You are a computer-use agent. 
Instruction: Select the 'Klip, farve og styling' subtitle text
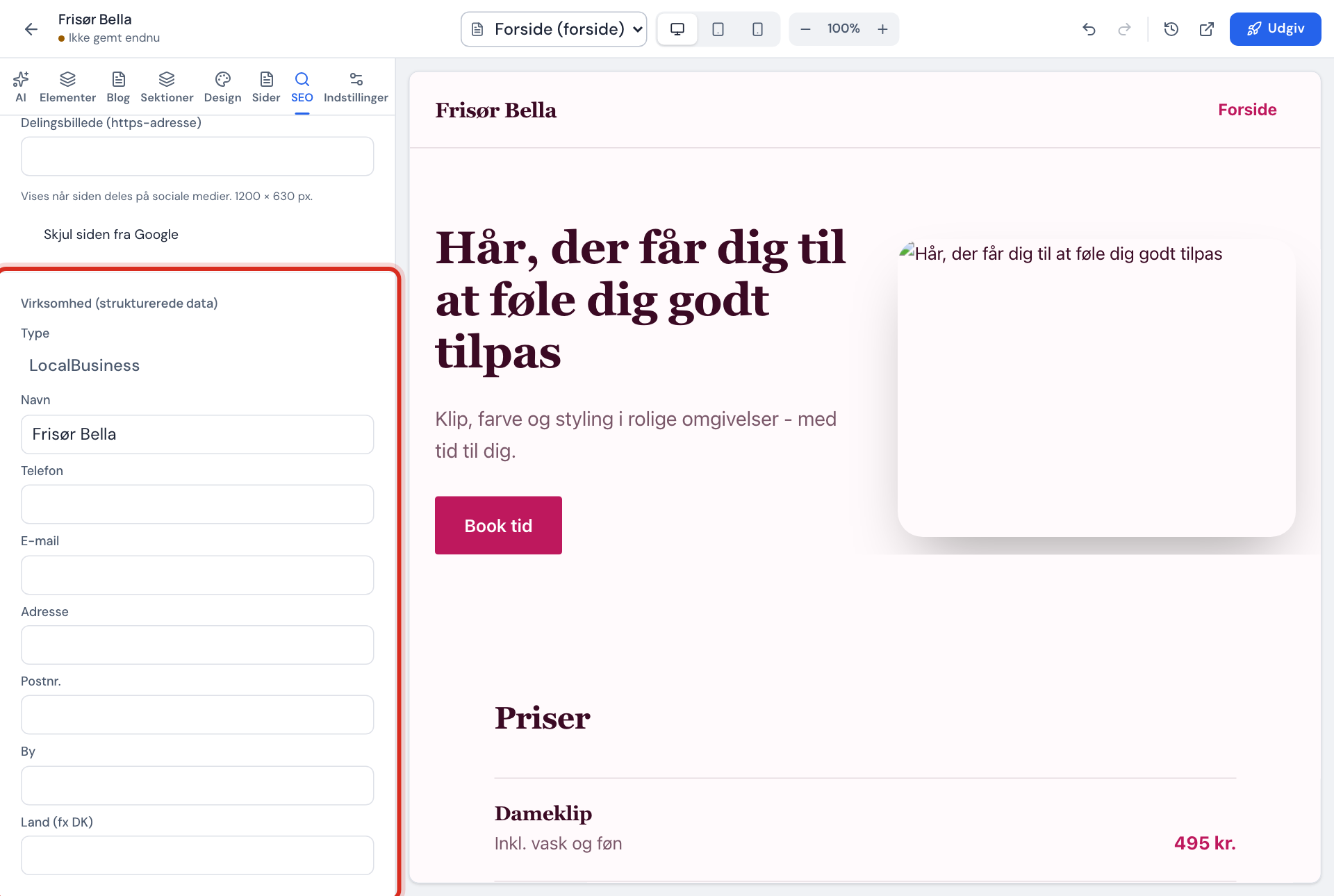pos(636,435)
